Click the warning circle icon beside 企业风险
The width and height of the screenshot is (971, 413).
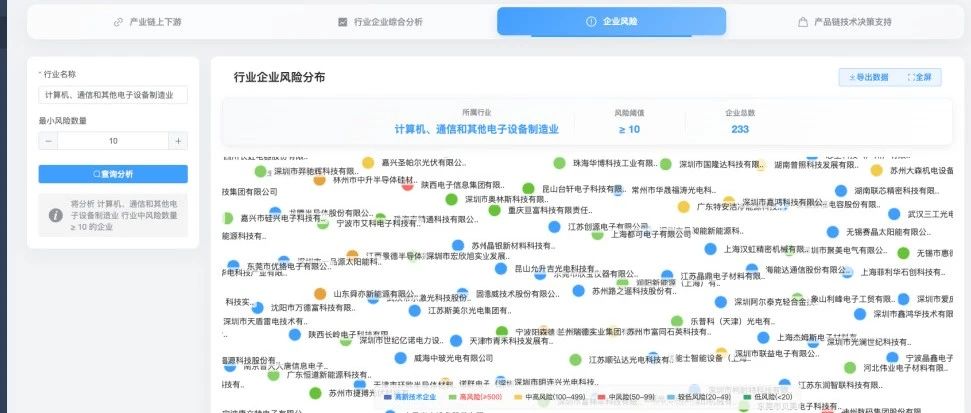point(591,22)
